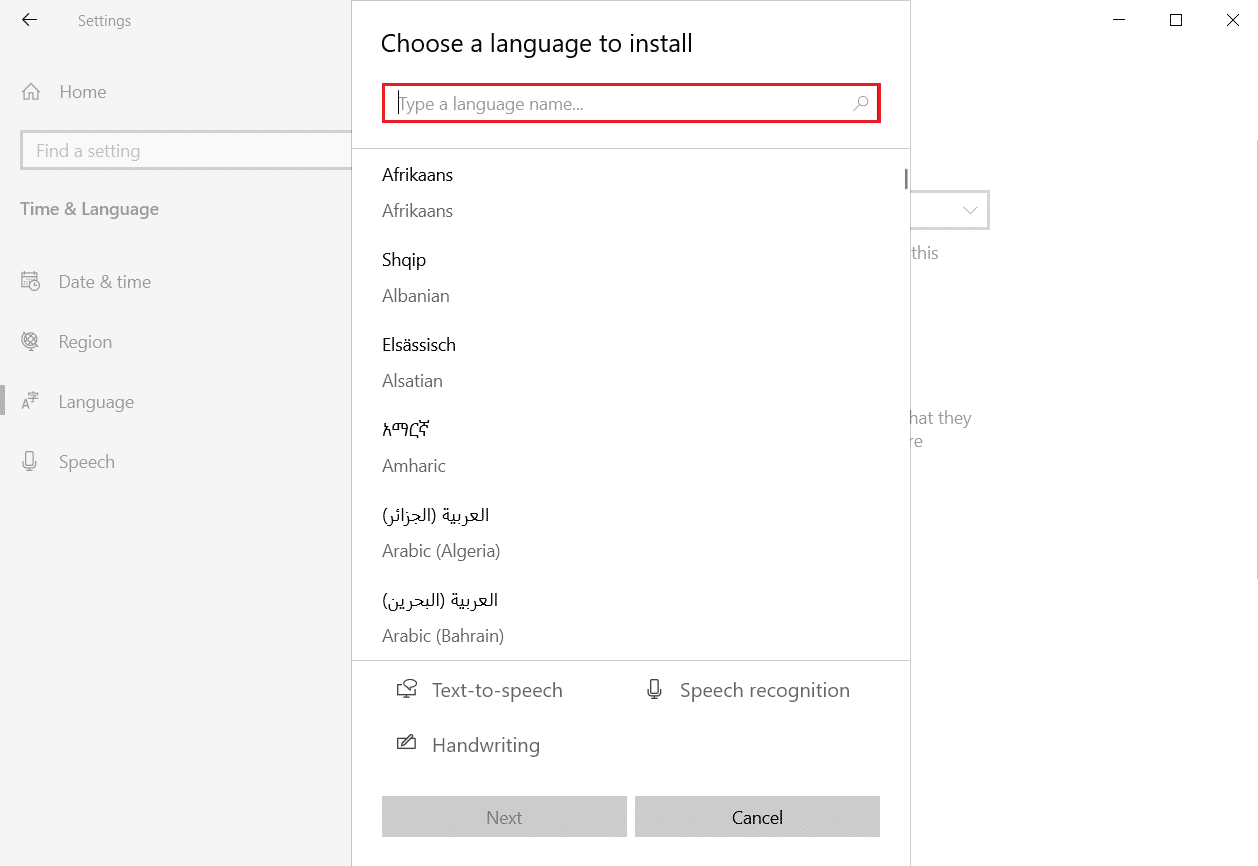Select the Language characters icon
The height and width of the screenshot is (866, 1258).
click(x=30, y=402)
